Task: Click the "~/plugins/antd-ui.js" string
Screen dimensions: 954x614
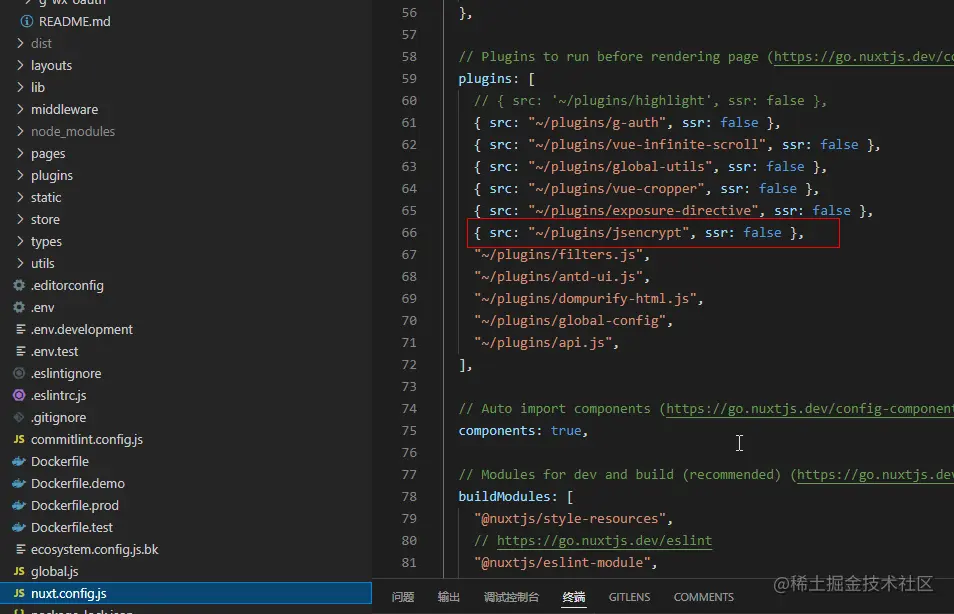Action: click(559, 276)
